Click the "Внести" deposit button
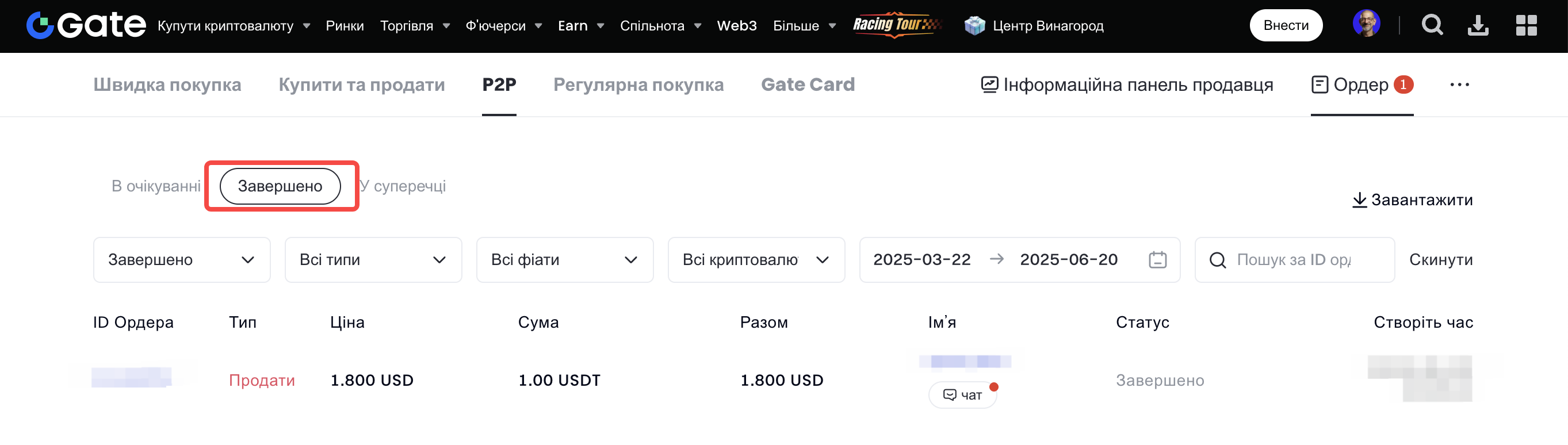 1286,25
